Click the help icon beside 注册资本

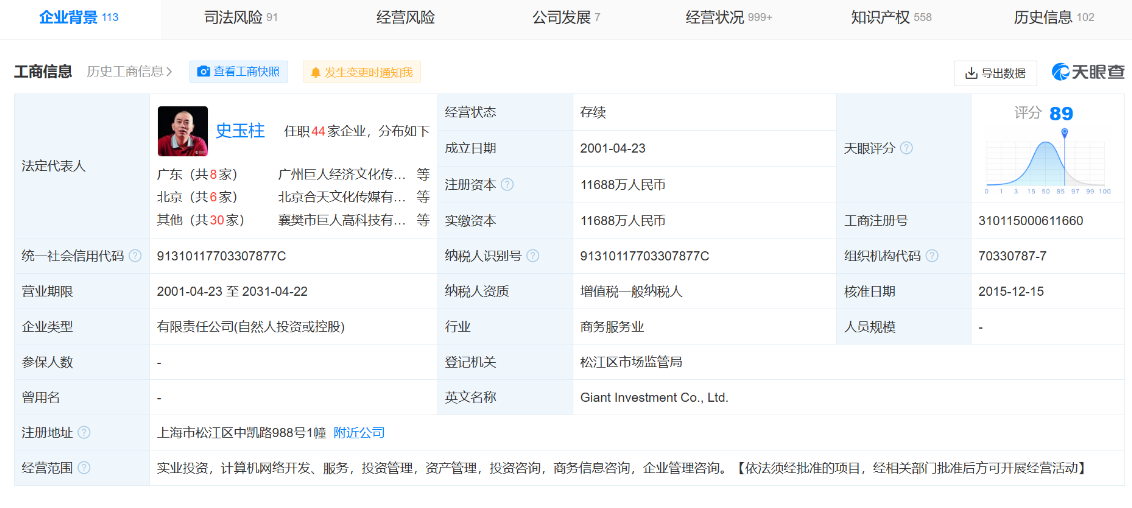pos(507,184)
